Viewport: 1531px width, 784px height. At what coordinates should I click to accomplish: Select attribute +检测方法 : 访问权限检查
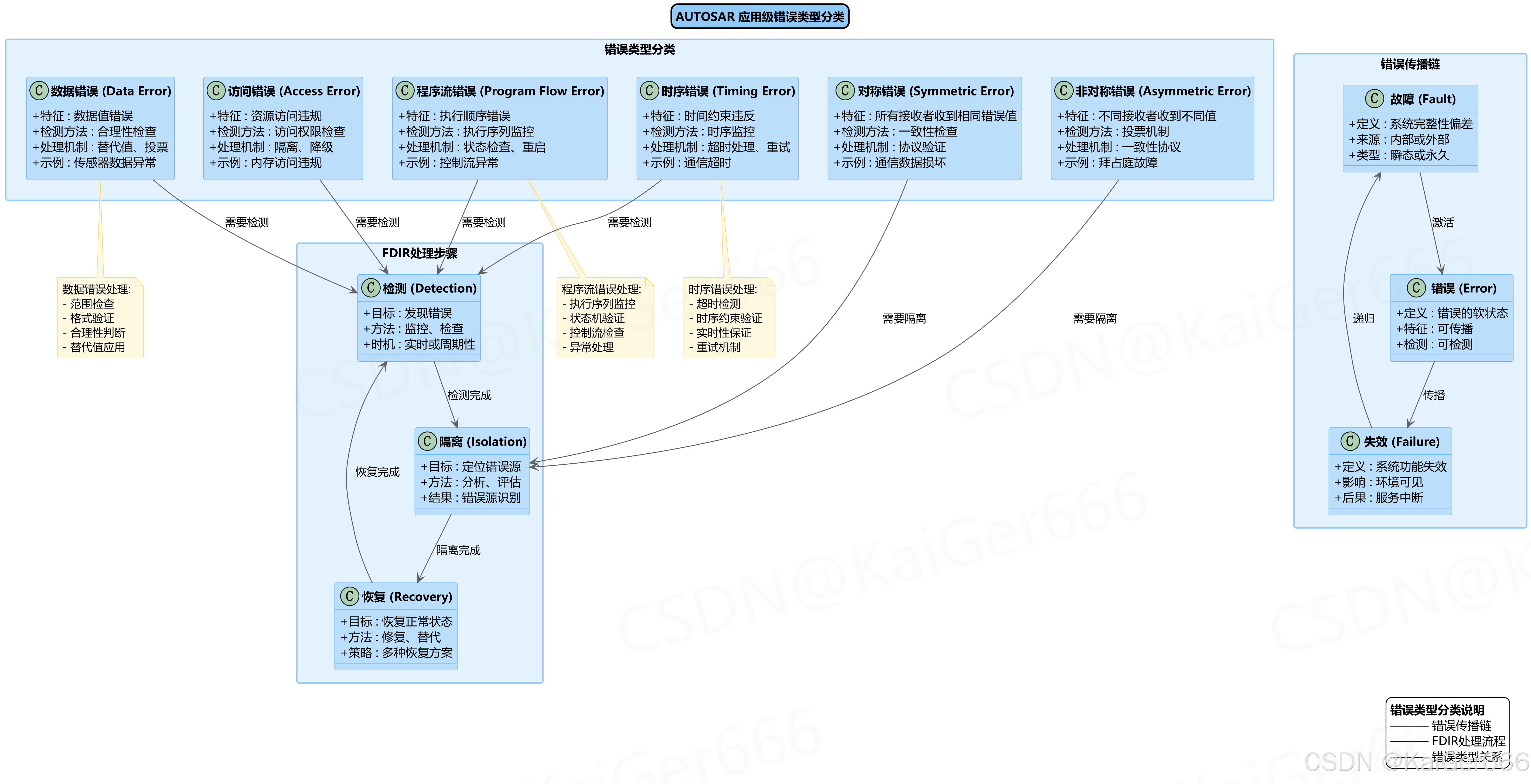point(278,132)
